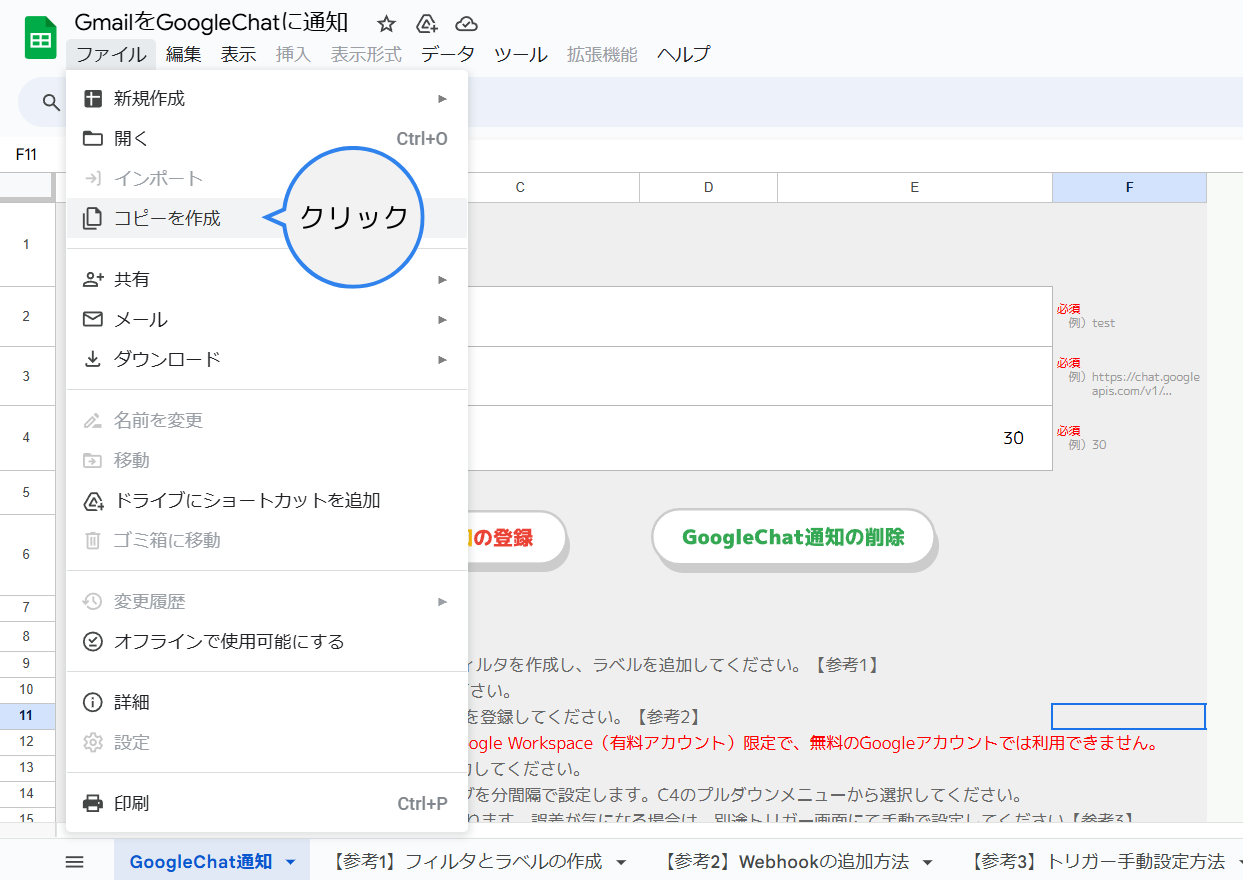Open the ファイル menu
The height and width of the screenshot is (880, 1243).
pos(111,54)
